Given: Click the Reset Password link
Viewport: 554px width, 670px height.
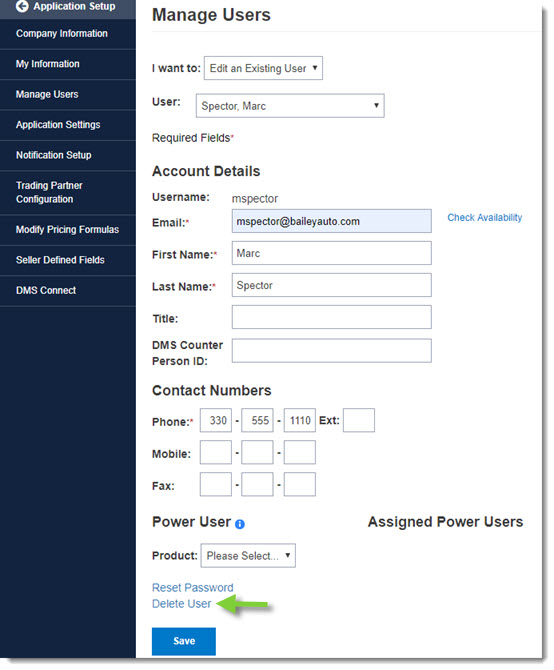Looking at the screenshot, I should tap(193, 588).
